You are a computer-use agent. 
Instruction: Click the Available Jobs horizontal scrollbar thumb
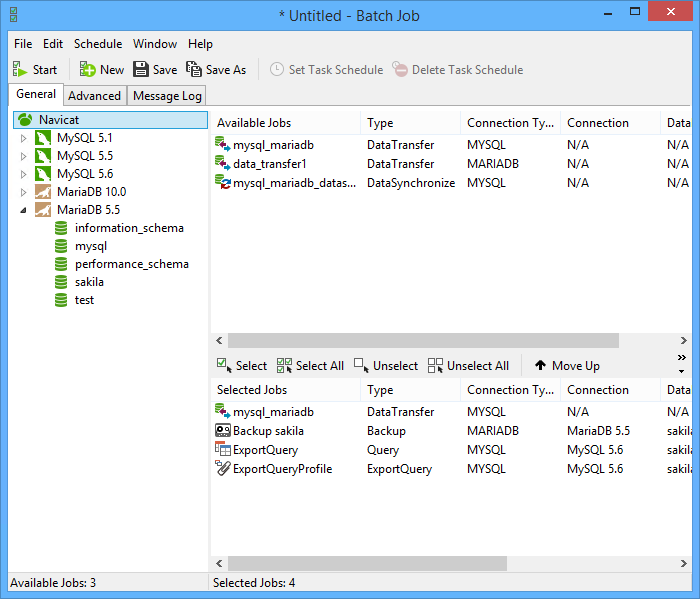[423, 341]
